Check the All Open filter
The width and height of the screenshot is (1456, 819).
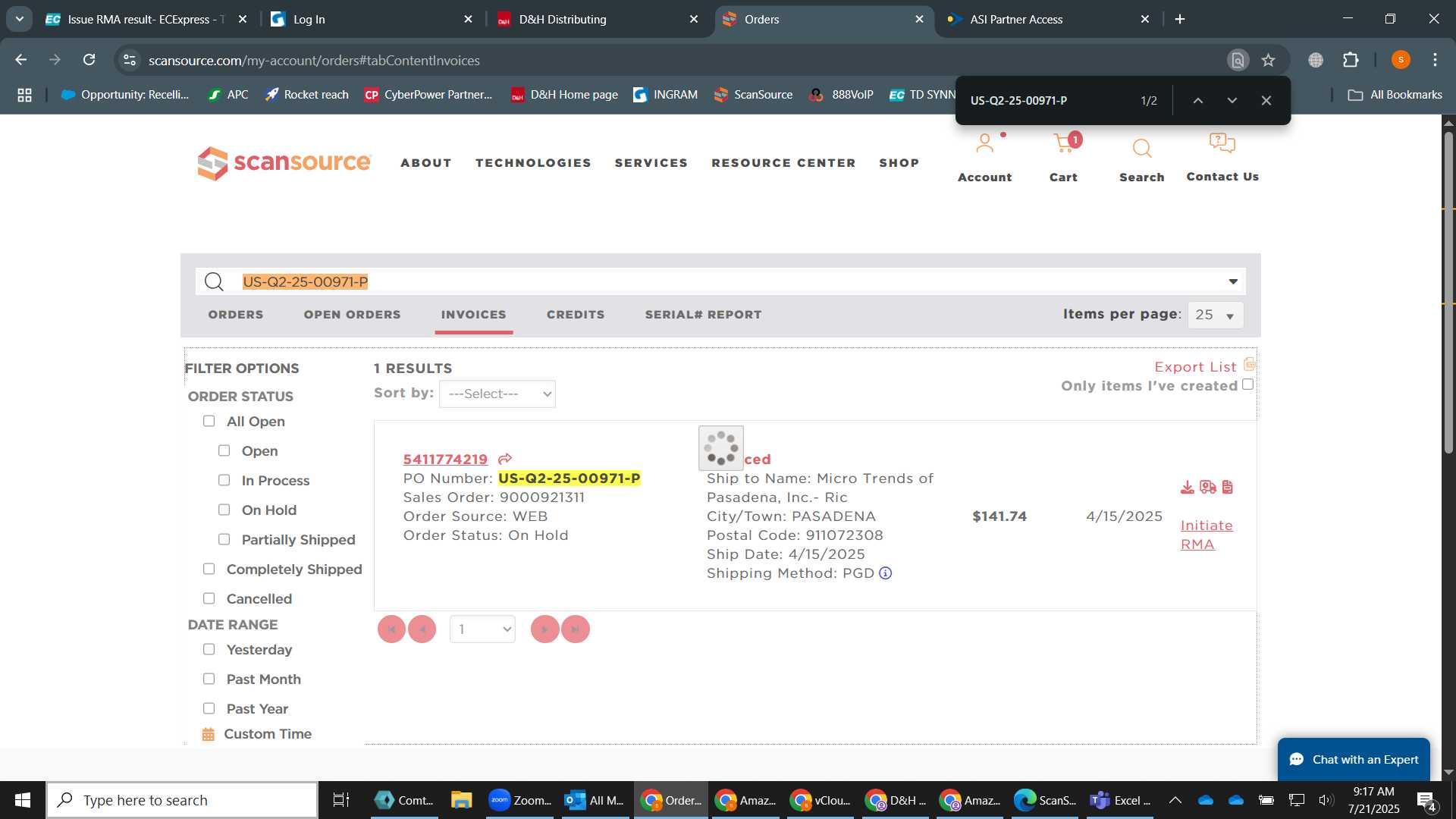[209, 421]
